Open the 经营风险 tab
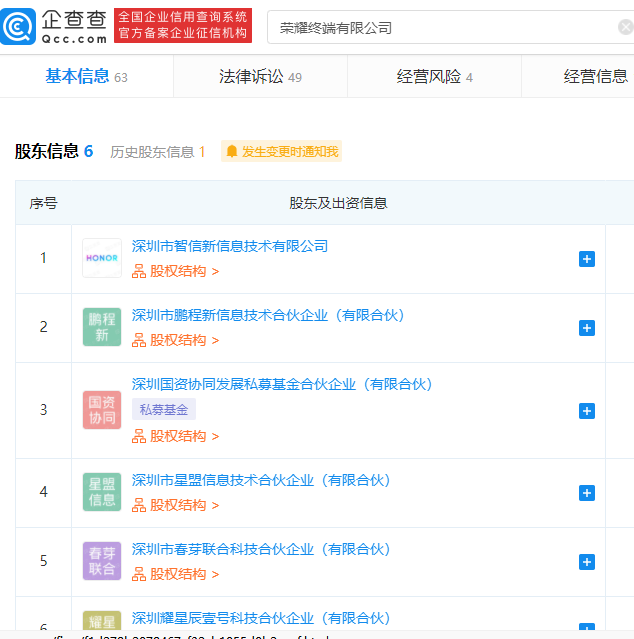Image resolution: width=634 pixels, height=639 pixels. [434, 77]
